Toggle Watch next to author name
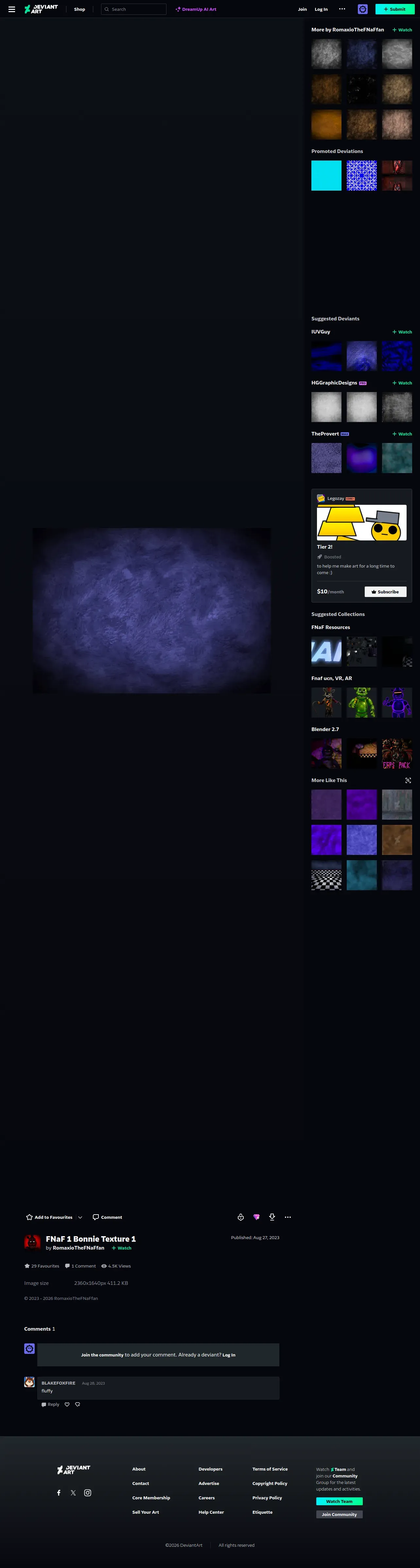The width and height of the screenshot is (420, 1568). click(x=122, y=1248)
